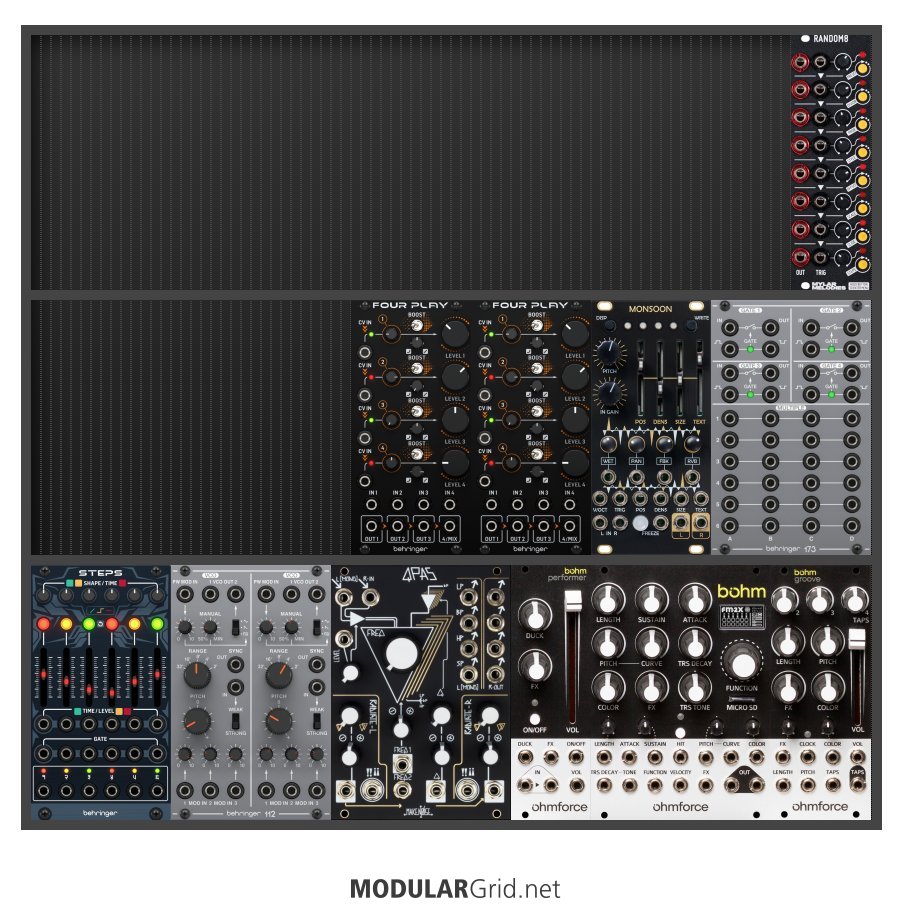
Task: Click the RANDOM8 jack directly above the OUT label
Action: [800, 256]
